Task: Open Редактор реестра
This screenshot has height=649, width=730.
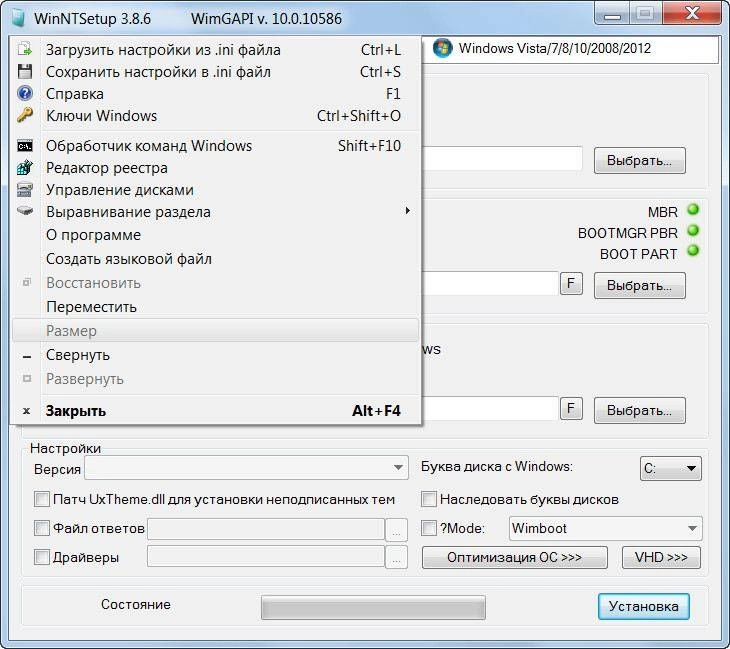Action: 216,168
